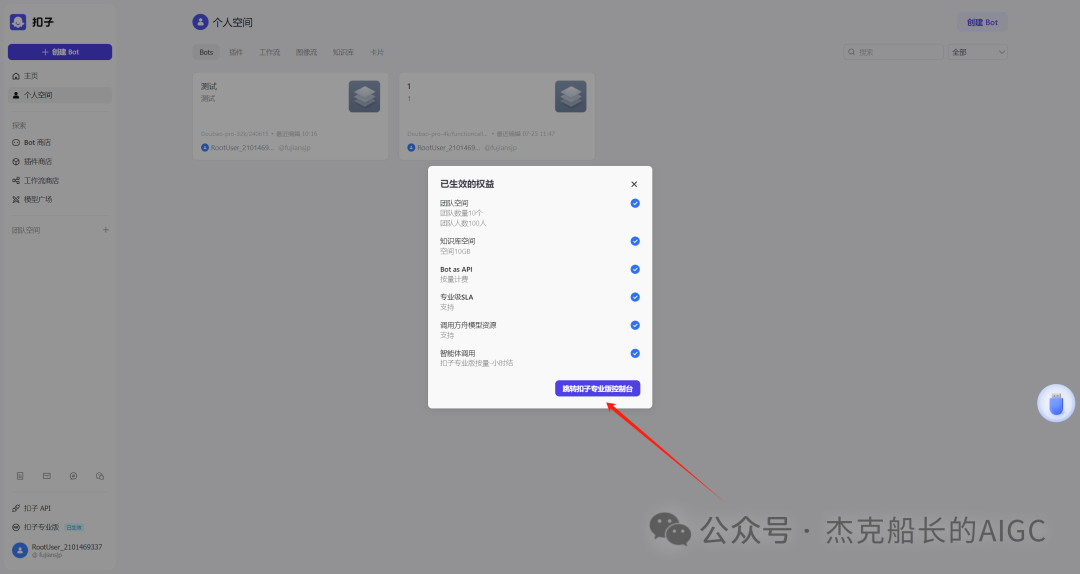
Task: Click the 已生效的权益 dialog title
Action: click(x=467, y=184)
